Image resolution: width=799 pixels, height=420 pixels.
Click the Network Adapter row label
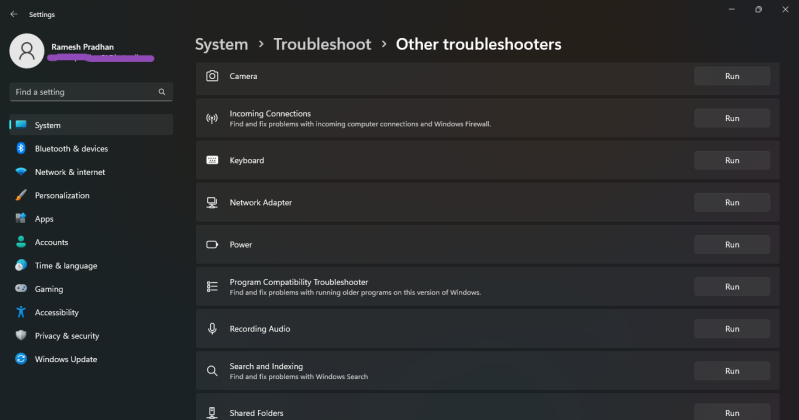[260, 202]
